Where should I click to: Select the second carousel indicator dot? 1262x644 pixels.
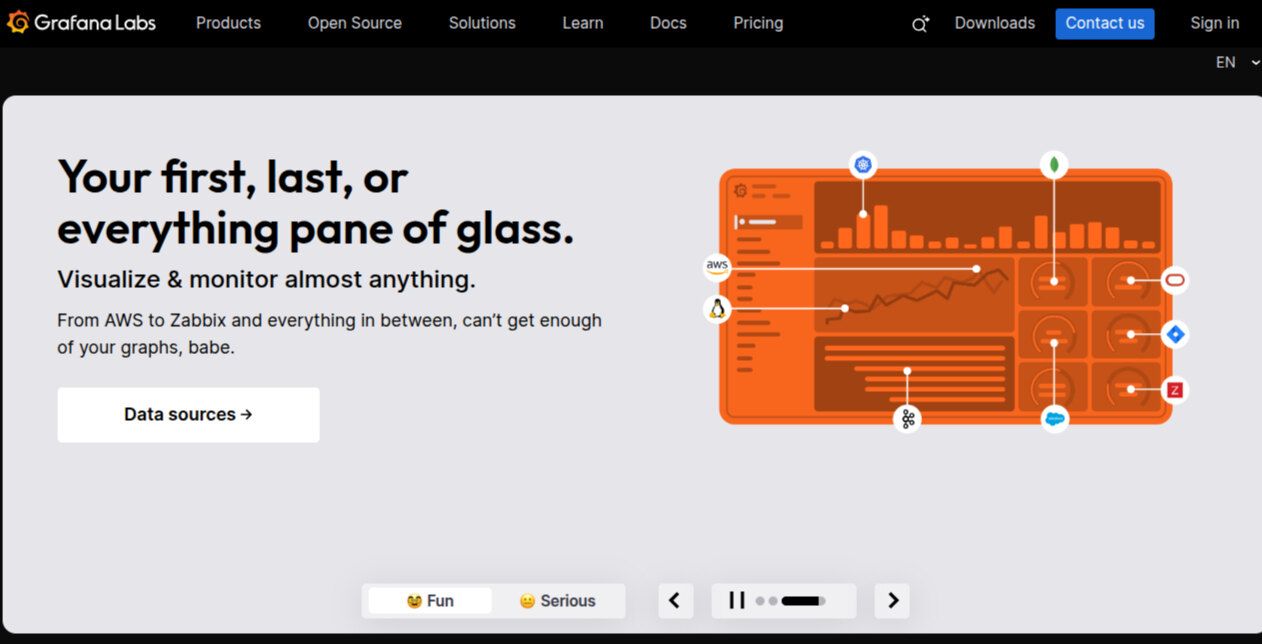click(773, 601)
